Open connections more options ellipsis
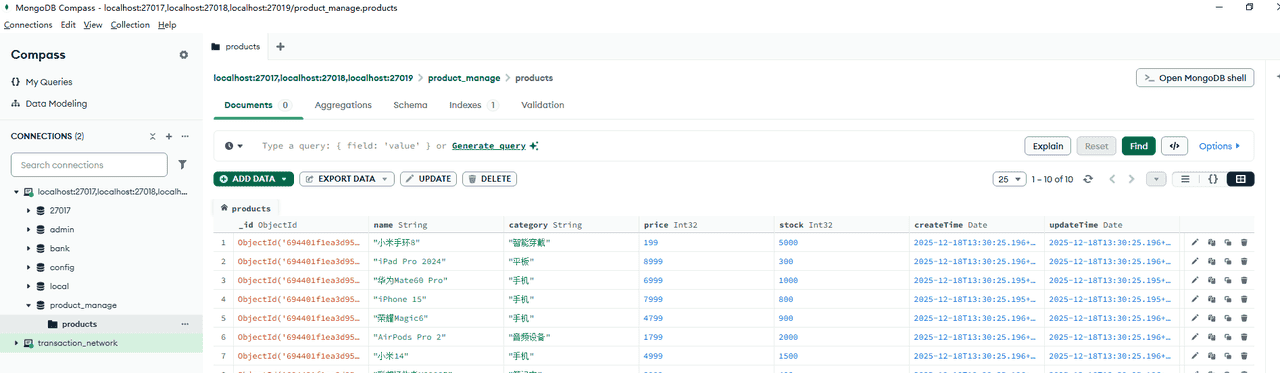 click(185, 136)
